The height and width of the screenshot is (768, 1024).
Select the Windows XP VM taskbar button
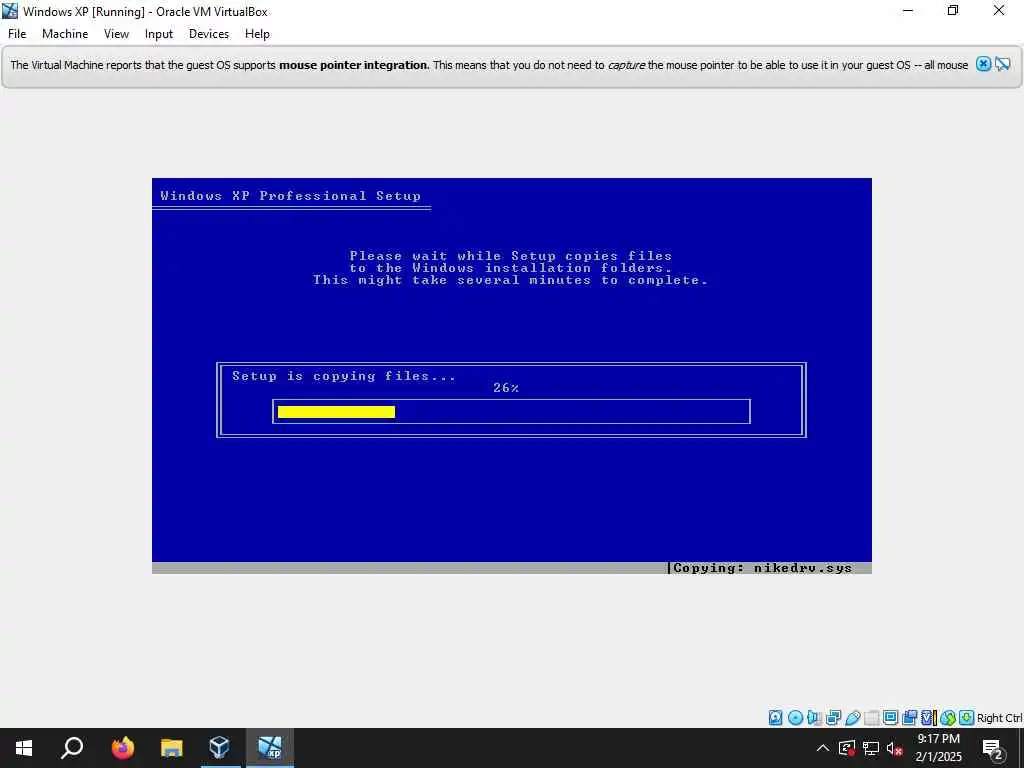coord(270,748)
